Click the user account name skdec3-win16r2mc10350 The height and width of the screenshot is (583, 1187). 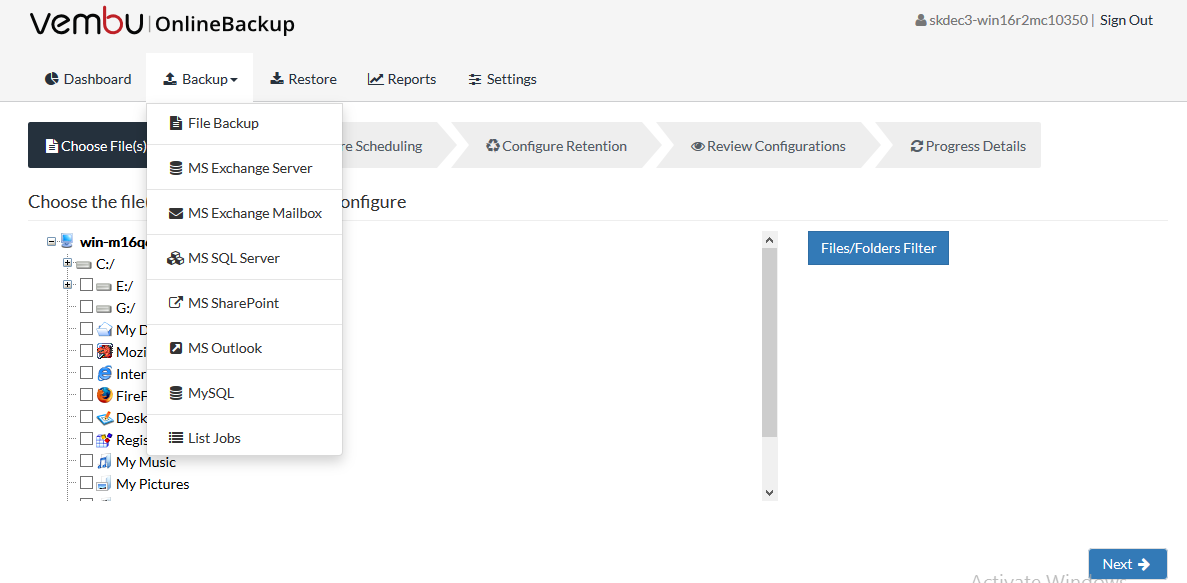1001,20
